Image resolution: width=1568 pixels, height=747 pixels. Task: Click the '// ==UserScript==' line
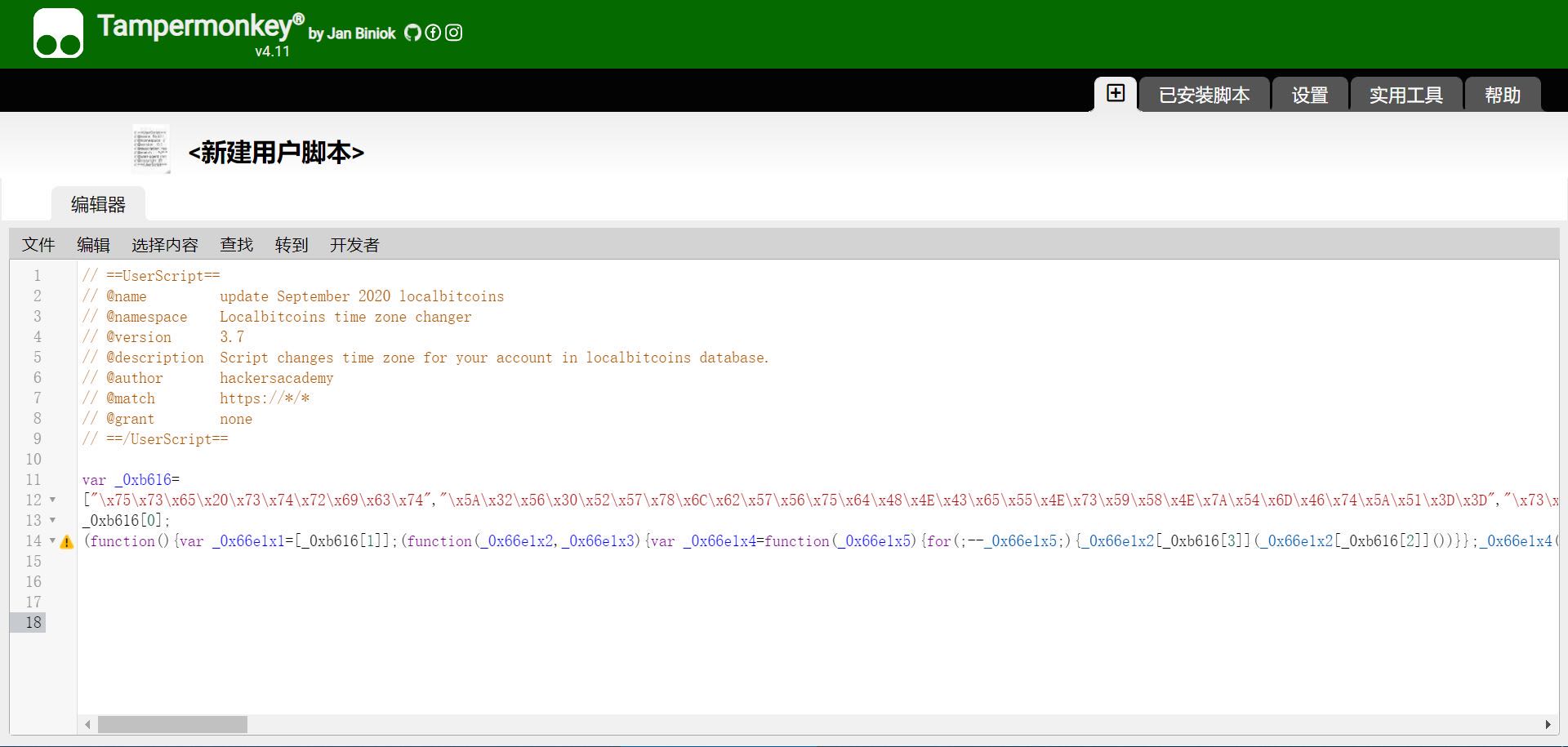(x=151, y=276)
